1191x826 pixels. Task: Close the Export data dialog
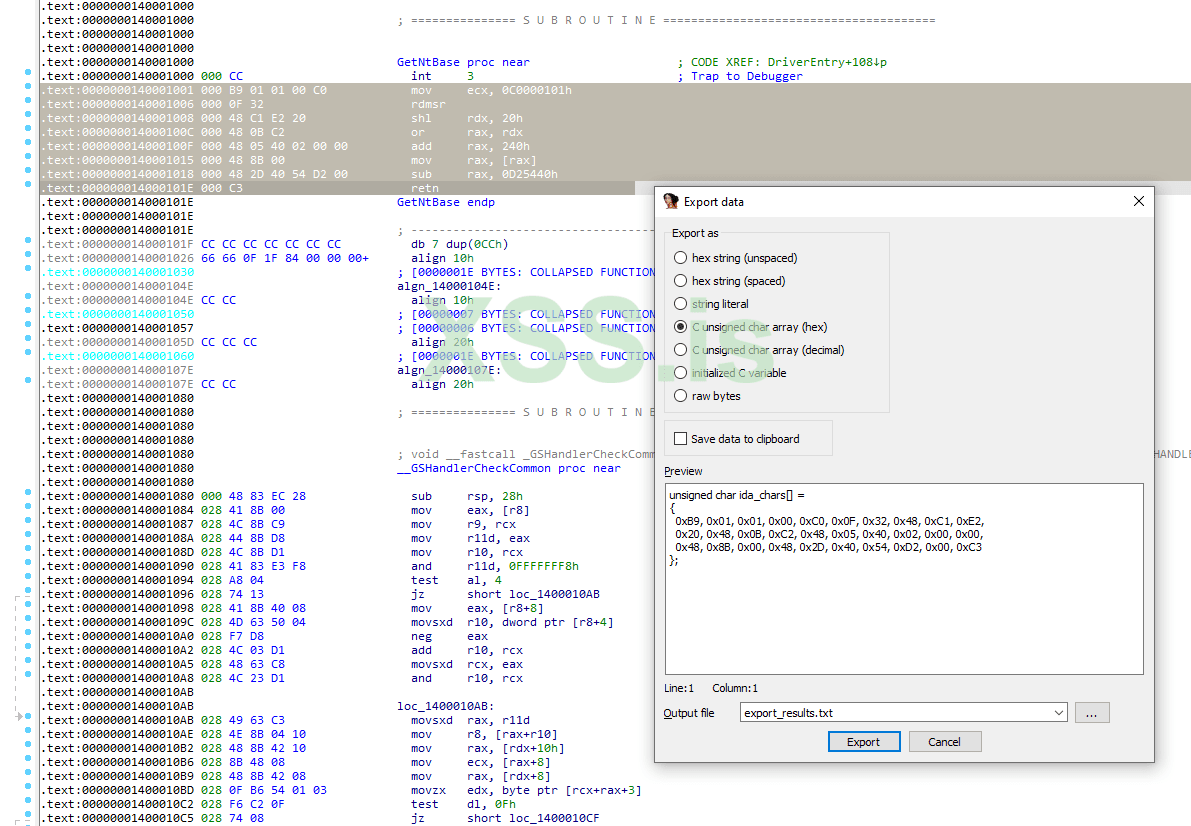tap(1138, 201)
